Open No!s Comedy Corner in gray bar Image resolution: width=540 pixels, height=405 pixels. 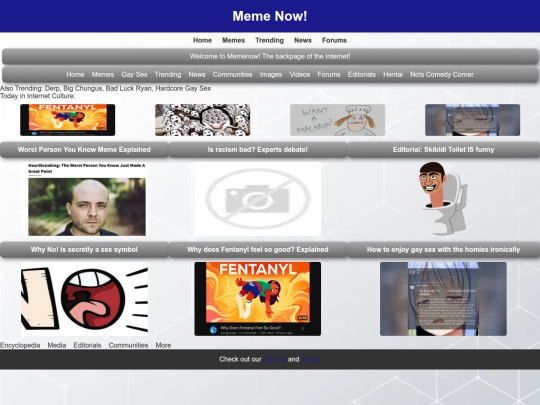click(x=442, y=74)
